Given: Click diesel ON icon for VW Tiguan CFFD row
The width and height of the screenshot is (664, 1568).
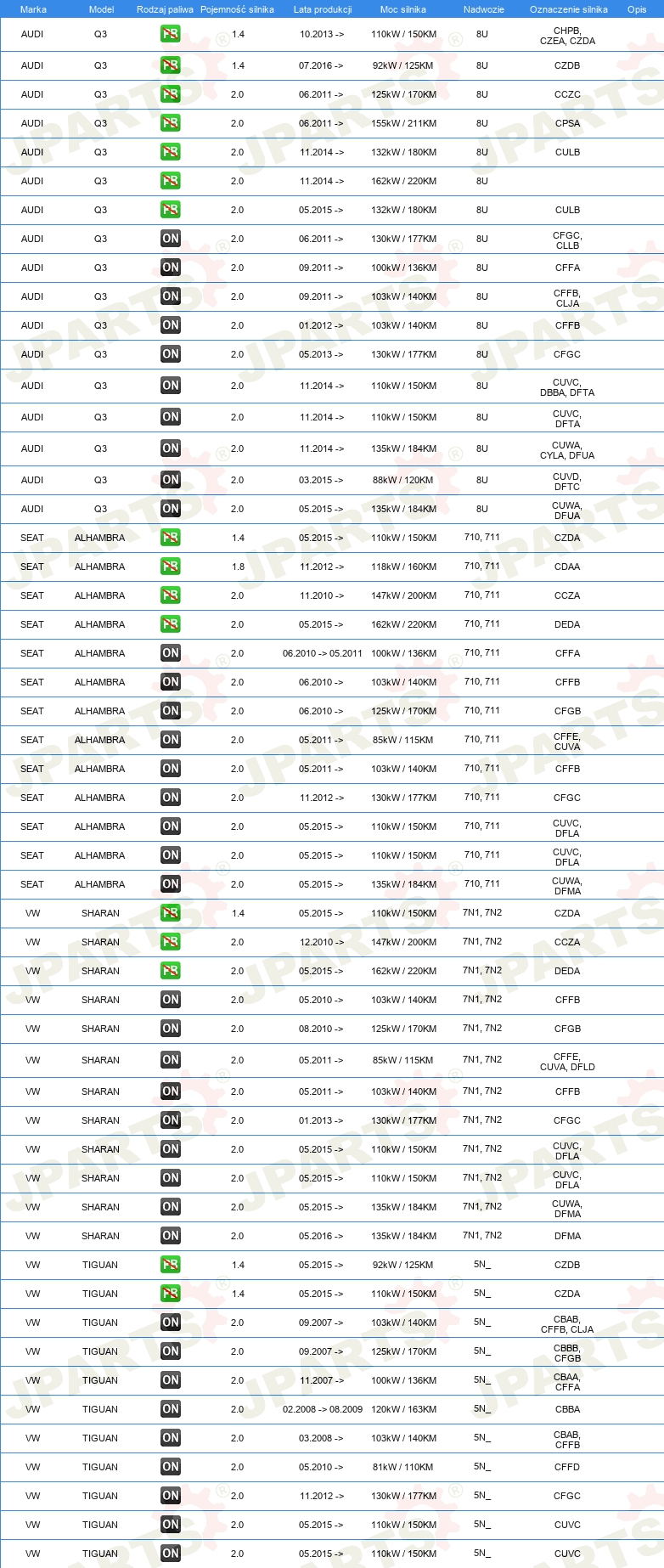Looking at the screenshot, I should coord(171,1467).
